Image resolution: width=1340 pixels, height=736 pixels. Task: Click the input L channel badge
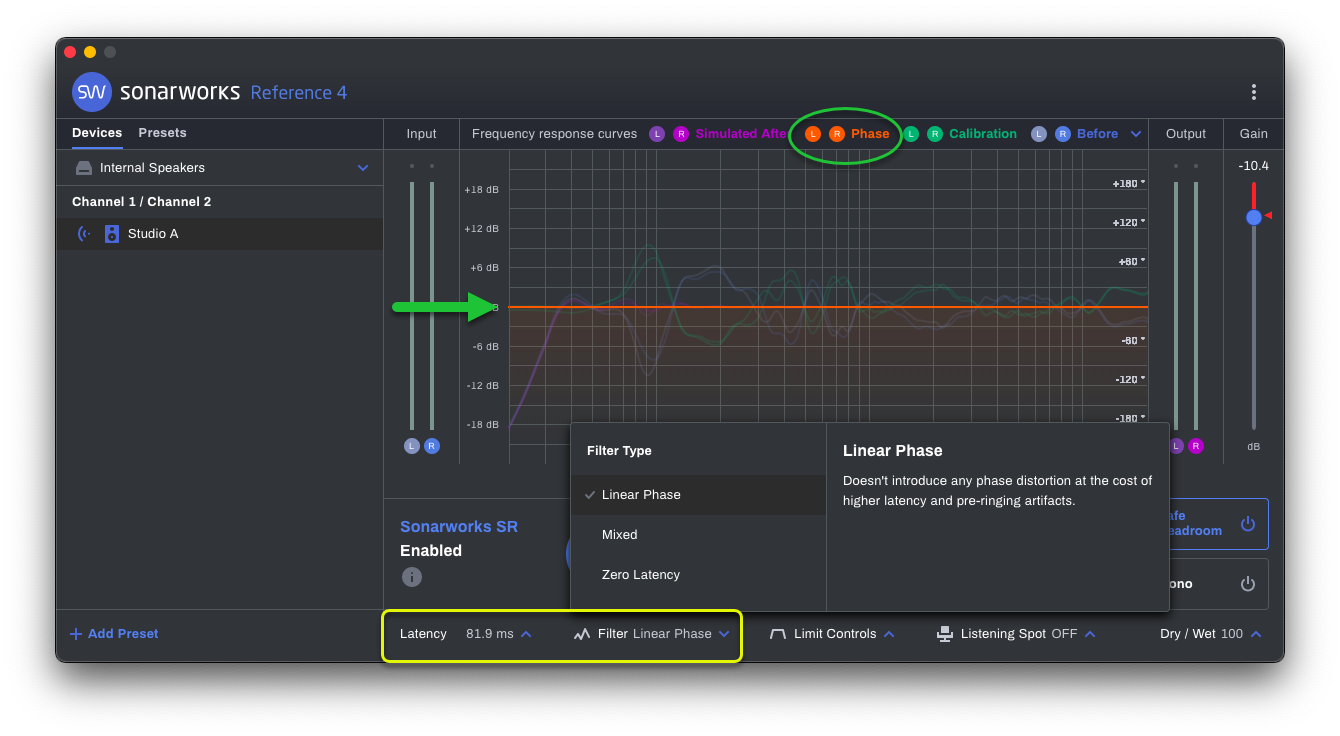pyautogui.click(x=412, y=446)
